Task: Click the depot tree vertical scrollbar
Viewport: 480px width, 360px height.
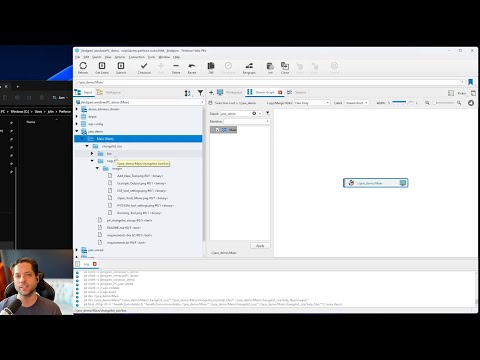Action: point(204,173)
